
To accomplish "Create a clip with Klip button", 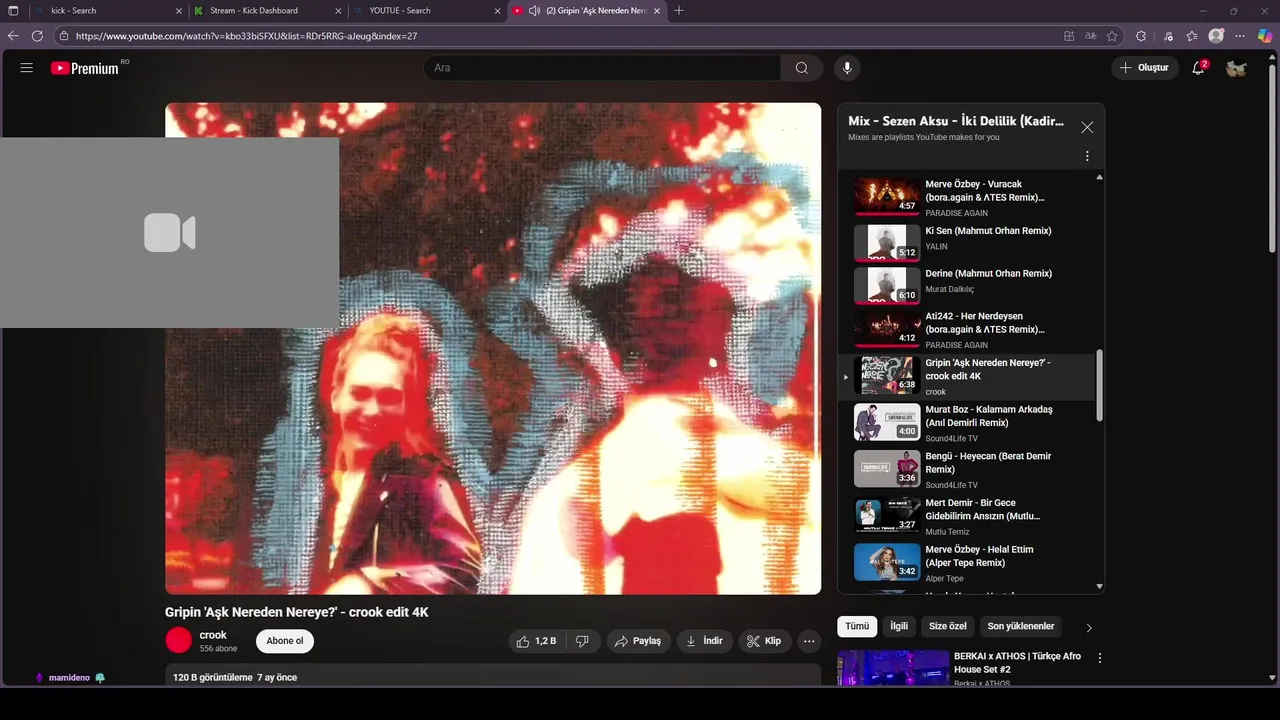I will click(x=764, y=641).
